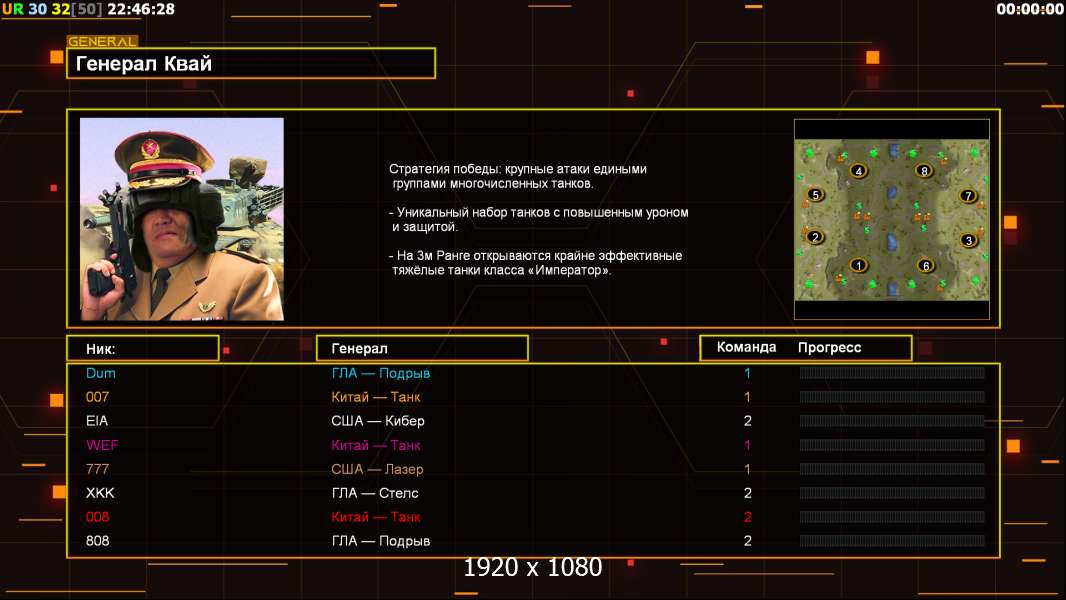Click the General Kwai portrait image

click(x=182, y=219)
